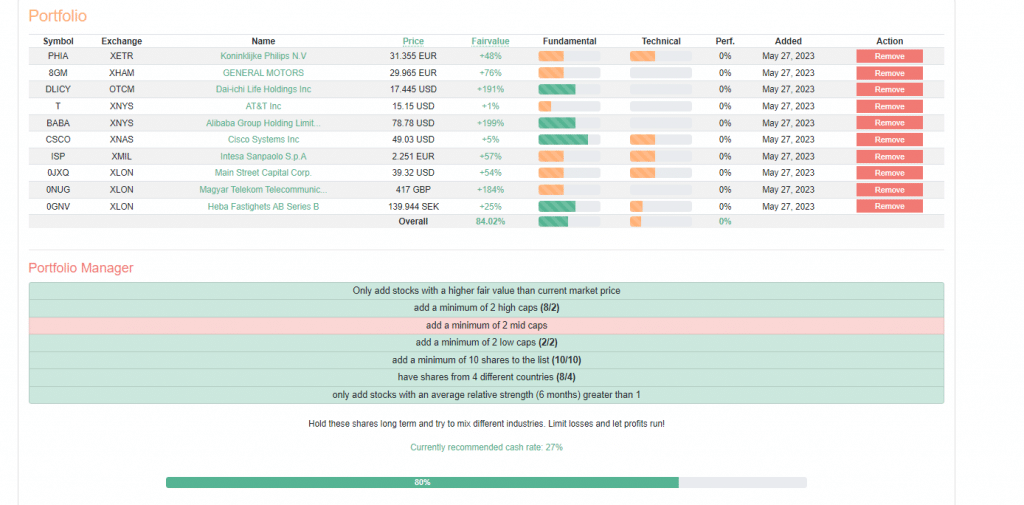Image resolution: width=1024 pixels, height=505 pixels.
Task: Click the Overall fundamental rating bar
Action: [x=569, y=221]
